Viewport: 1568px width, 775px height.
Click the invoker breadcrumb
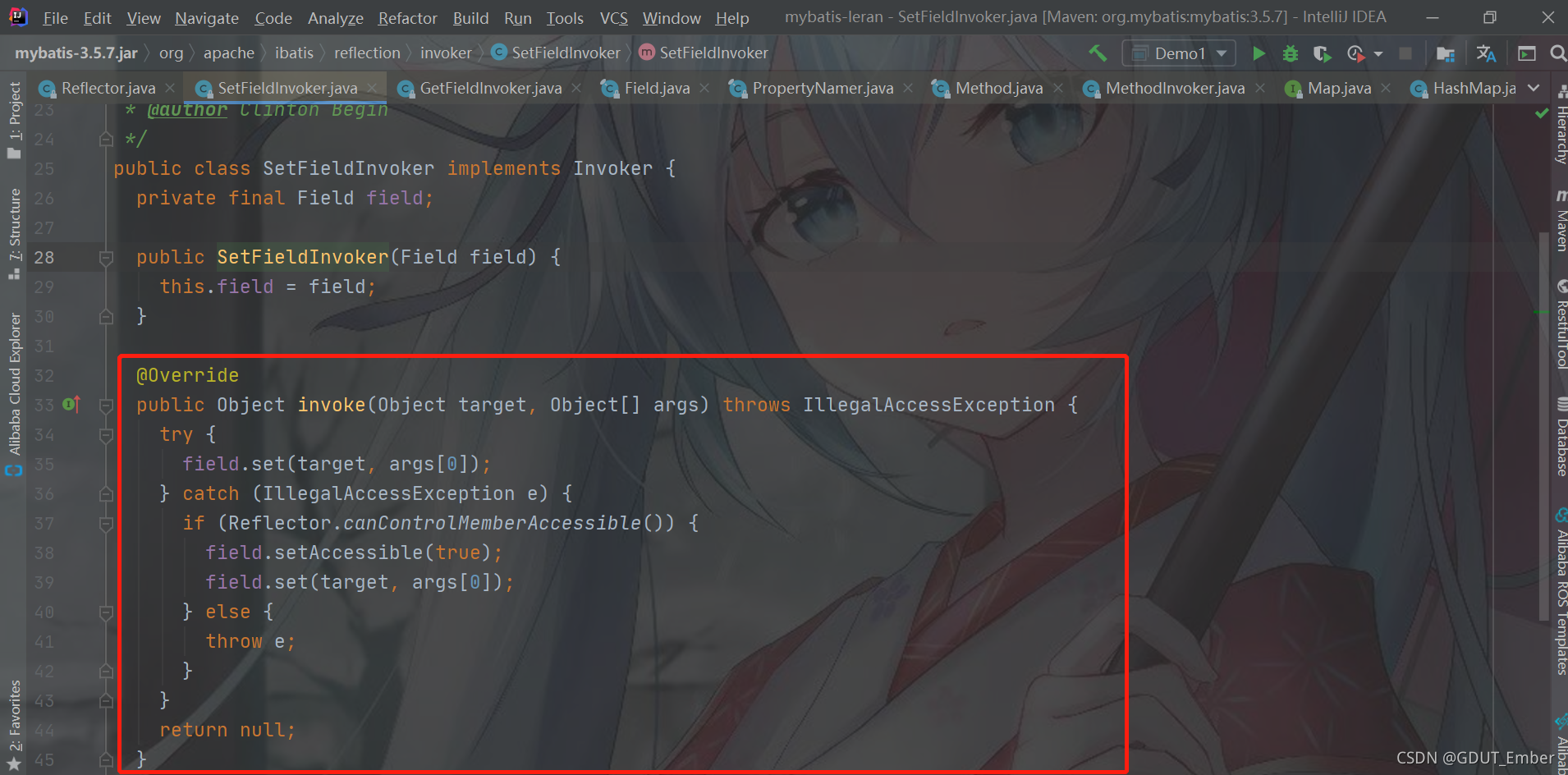click(x=446, y=53)
